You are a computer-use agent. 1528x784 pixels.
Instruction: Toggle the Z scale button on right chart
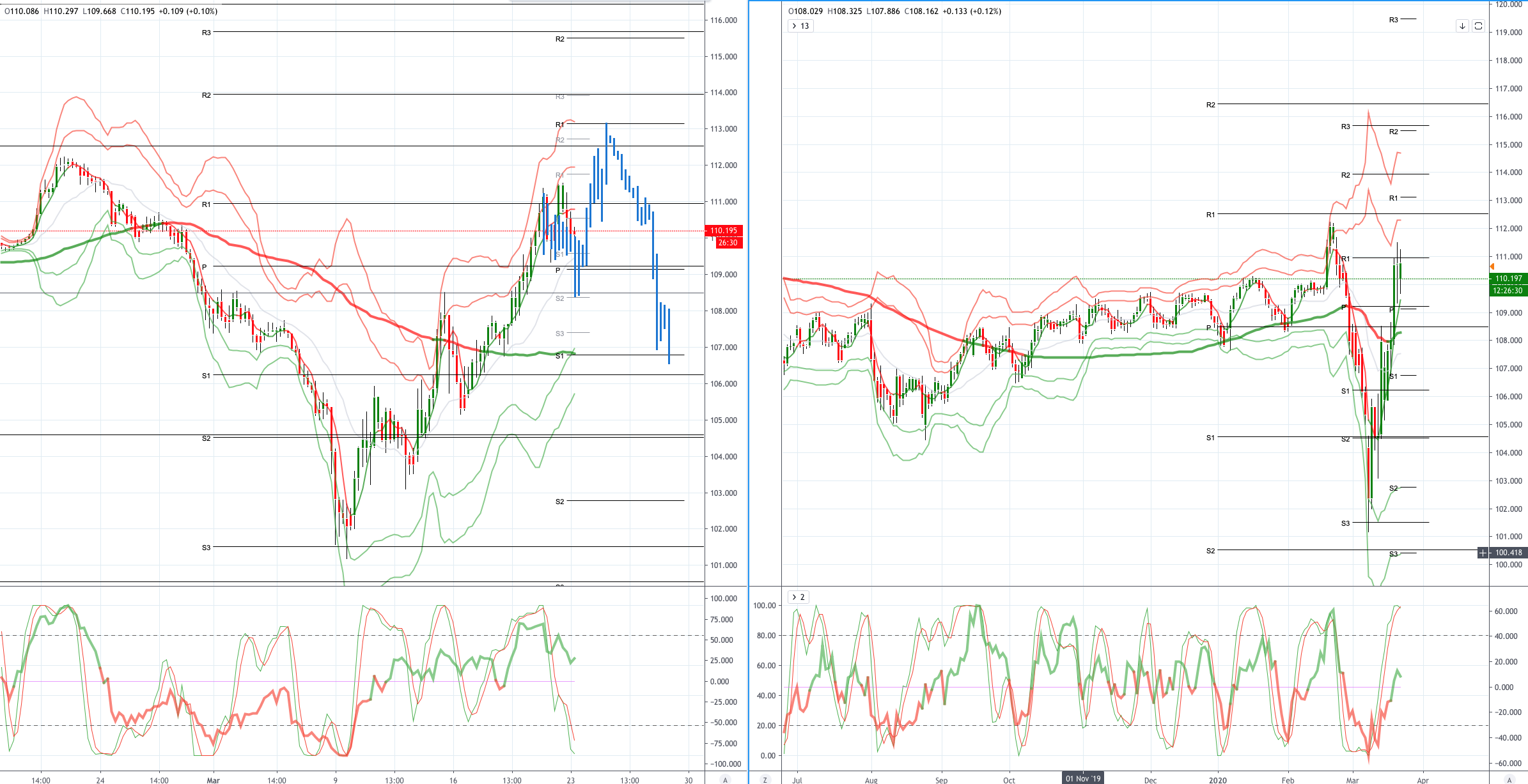(x=765, y=780)
